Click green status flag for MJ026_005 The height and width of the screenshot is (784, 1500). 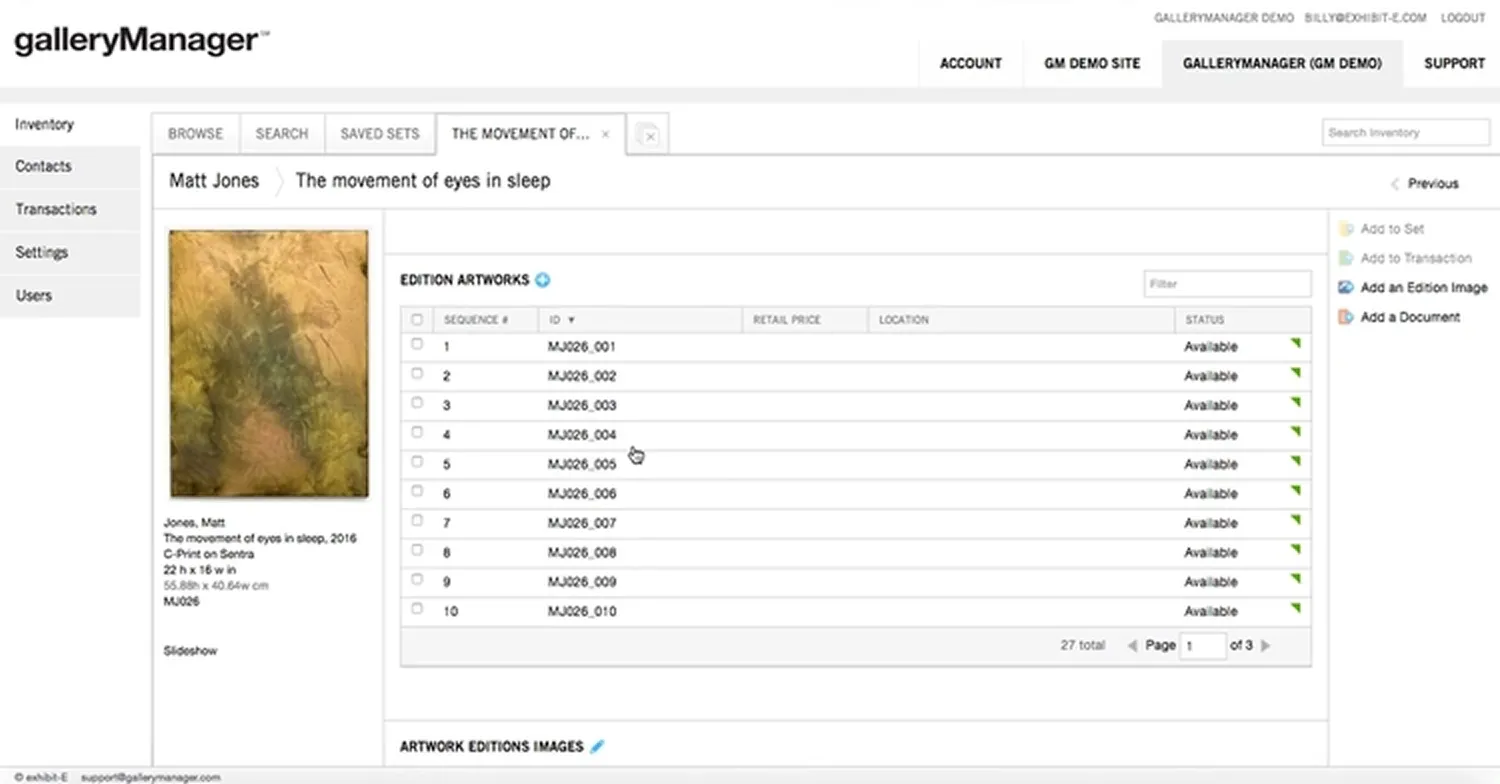pyautogui.click(x=1296, y=461)
